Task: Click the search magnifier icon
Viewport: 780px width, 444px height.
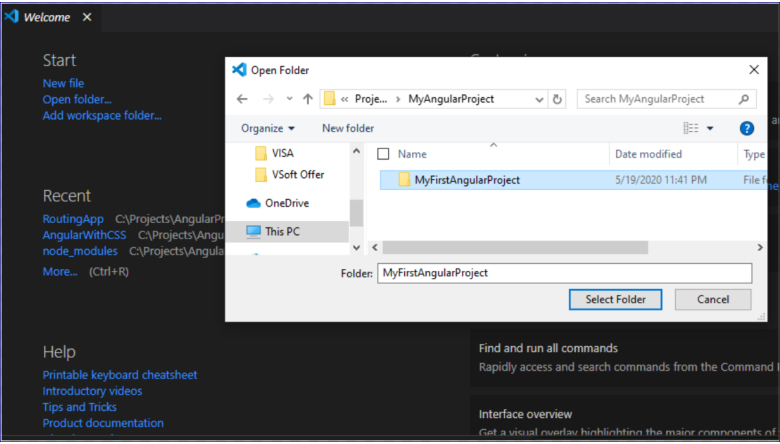Action: tap(743, 99)
